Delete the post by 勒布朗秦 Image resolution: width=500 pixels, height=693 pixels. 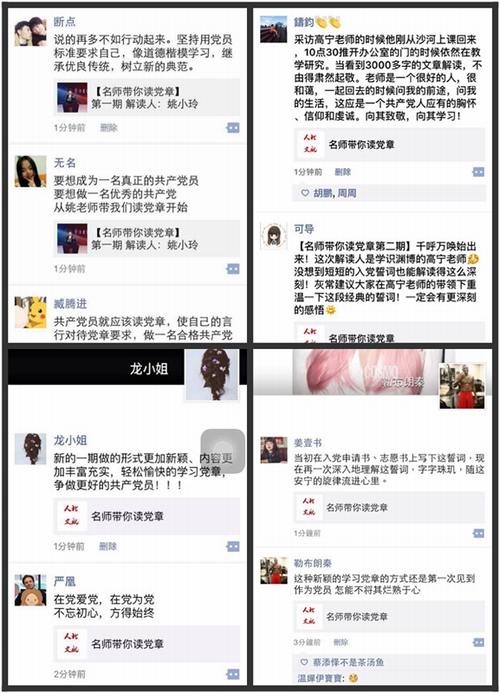click(x=341, y=642)
